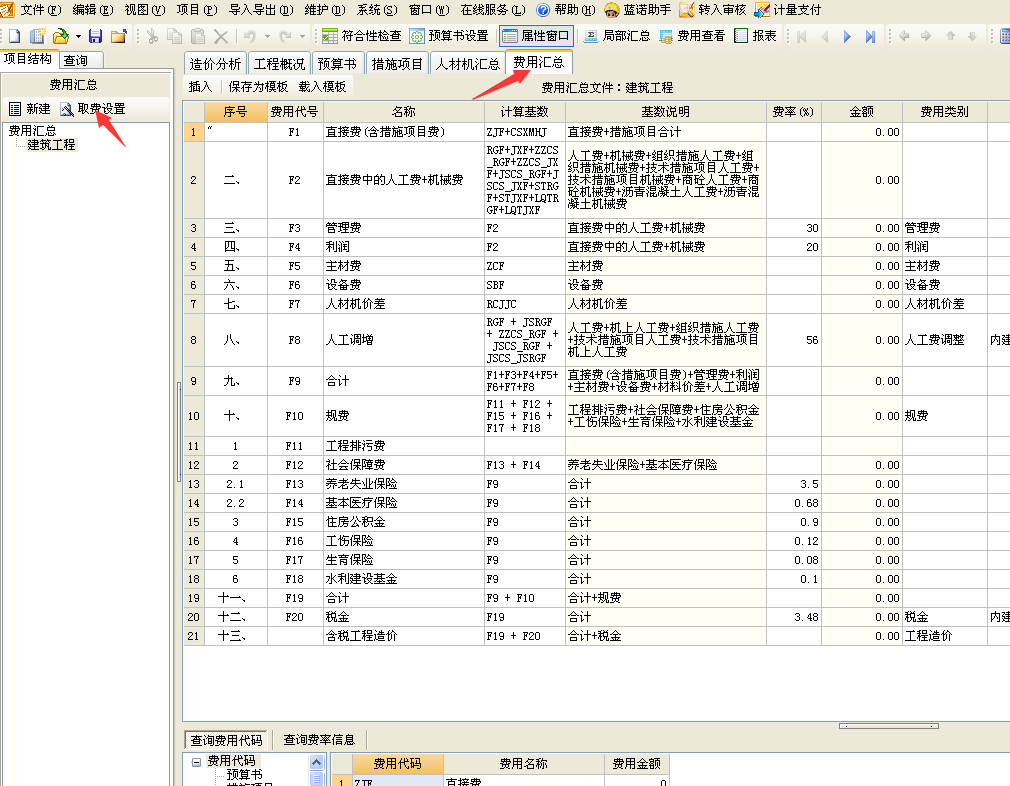Toggle the 属性窗口 properties window
Image resolution: width=1010 pixels, height=786 pixels.
[x=536, y=36]
